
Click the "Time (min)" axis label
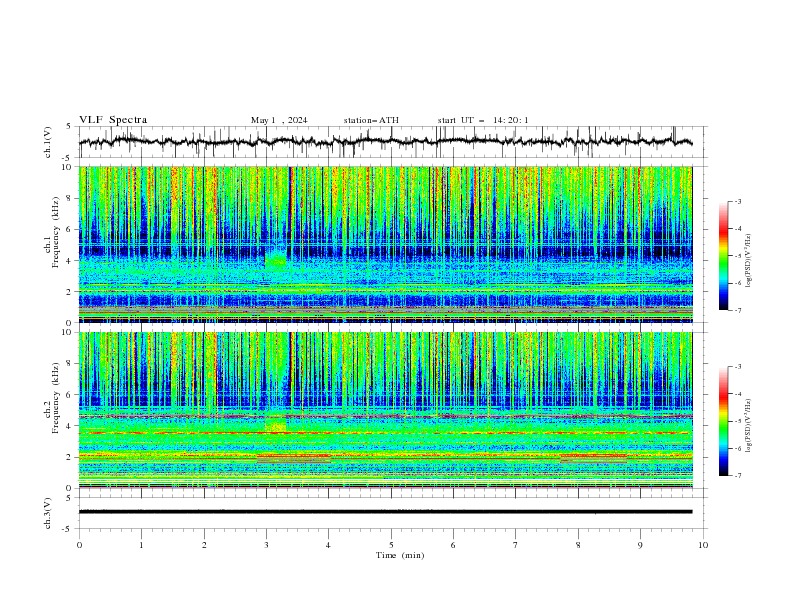tap(400, 555)
